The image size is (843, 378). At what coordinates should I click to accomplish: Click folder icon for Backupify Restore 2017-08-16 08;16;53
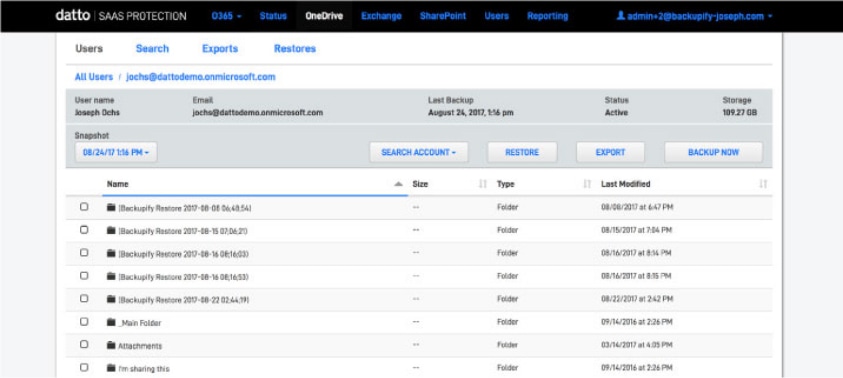click(x=111, y=276)
